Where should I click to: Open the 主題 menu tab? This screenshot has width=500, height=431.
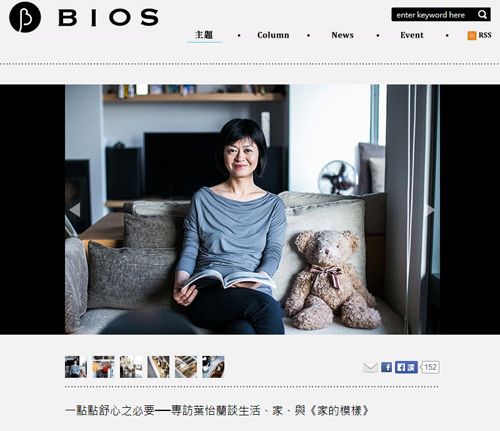click(204, 35)
